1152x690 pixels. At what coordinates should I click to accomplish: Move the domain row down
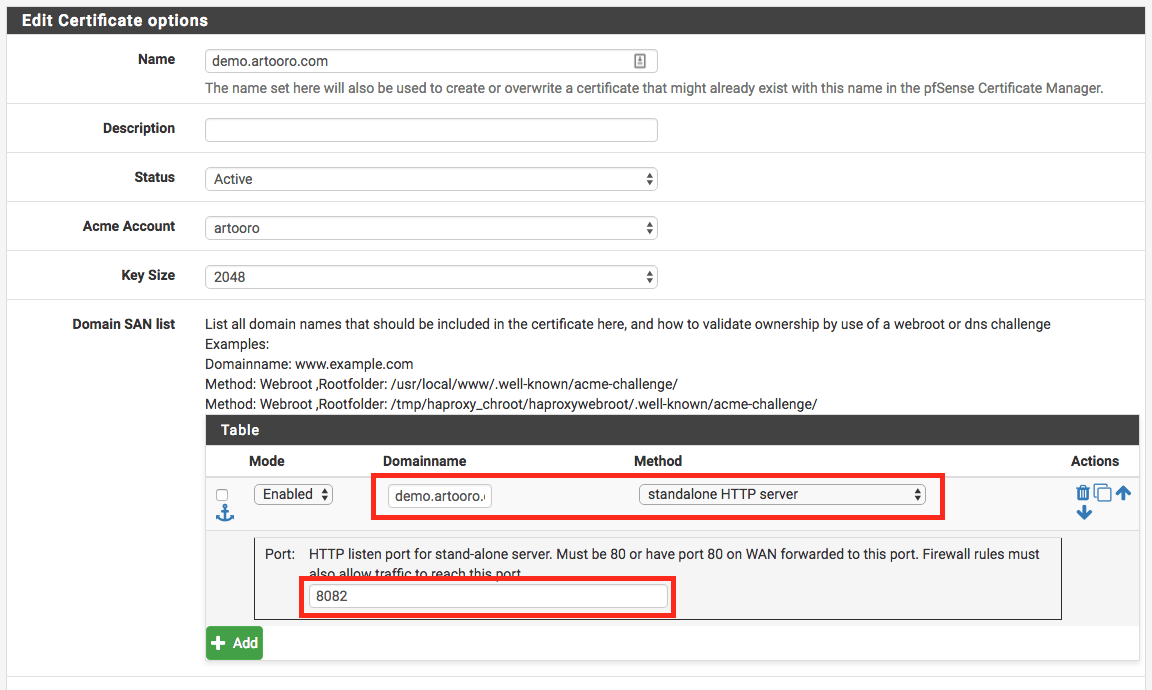(x=1084, y=513)
